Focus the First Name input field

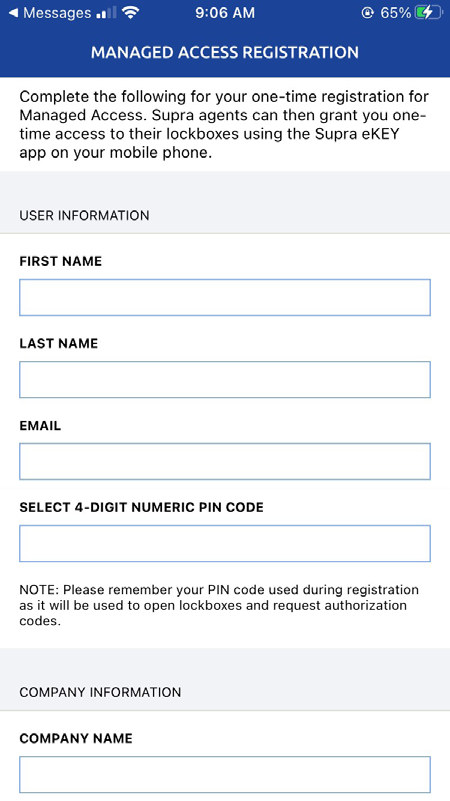pos(225,297)
